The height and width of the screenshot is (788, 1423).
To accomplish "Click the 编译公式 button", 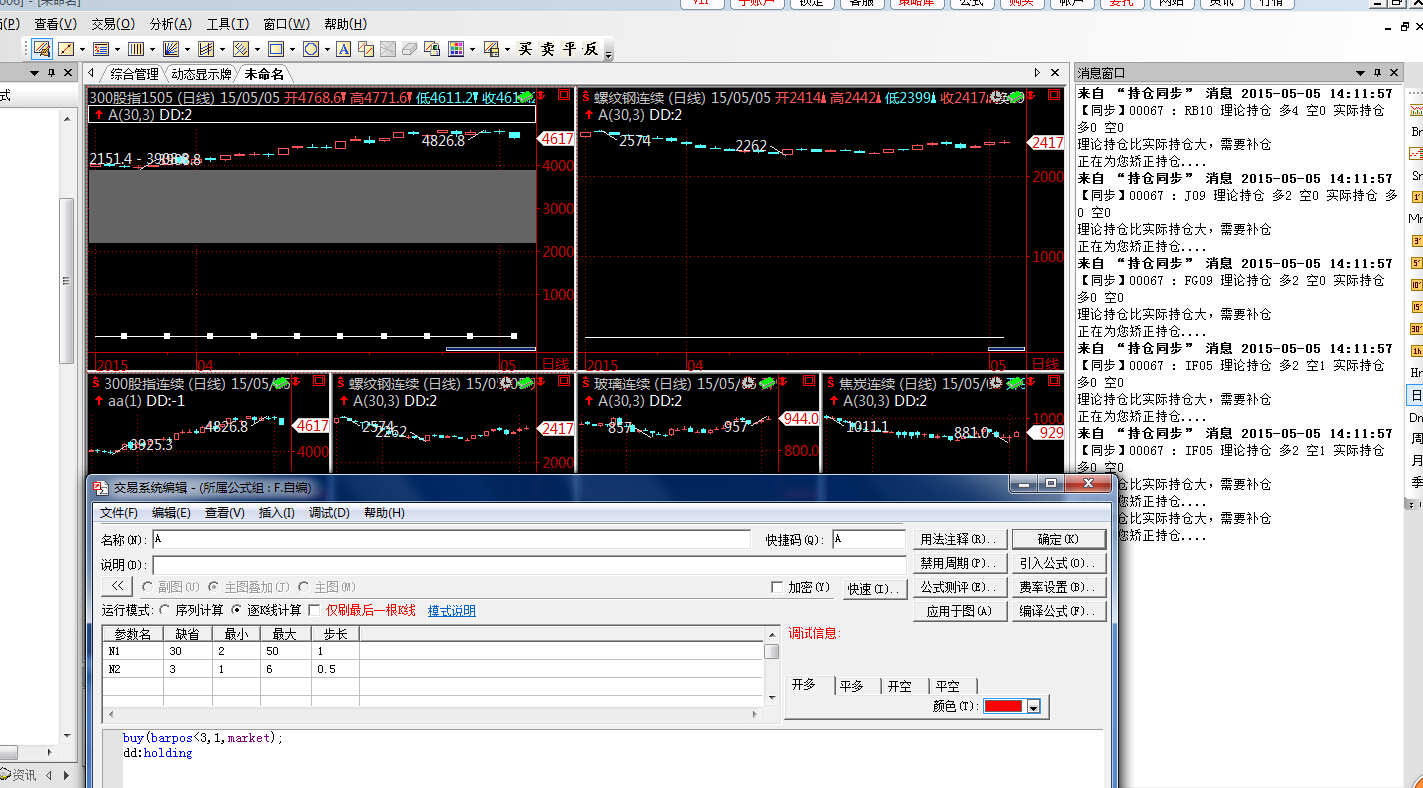I will coord(1059,611).
